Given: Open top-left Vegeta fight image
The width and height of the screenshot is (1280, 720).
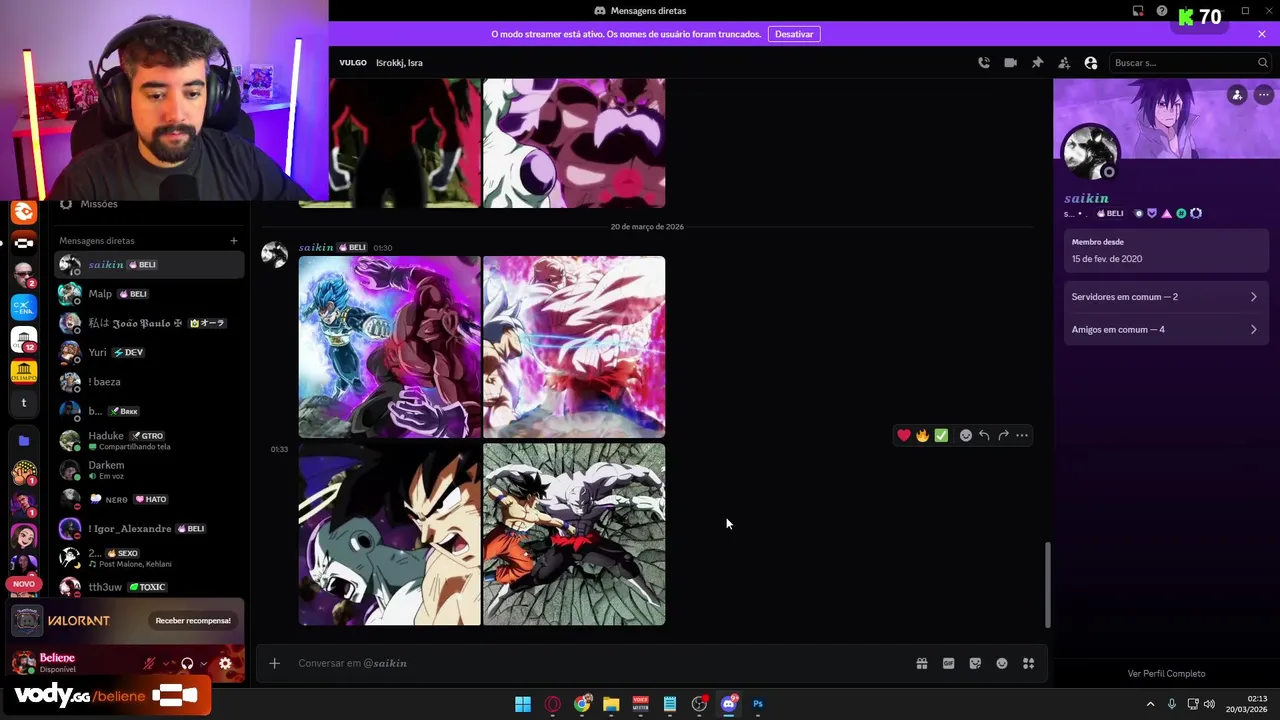Looking at the screenshot, I should (x=390, y=347).
